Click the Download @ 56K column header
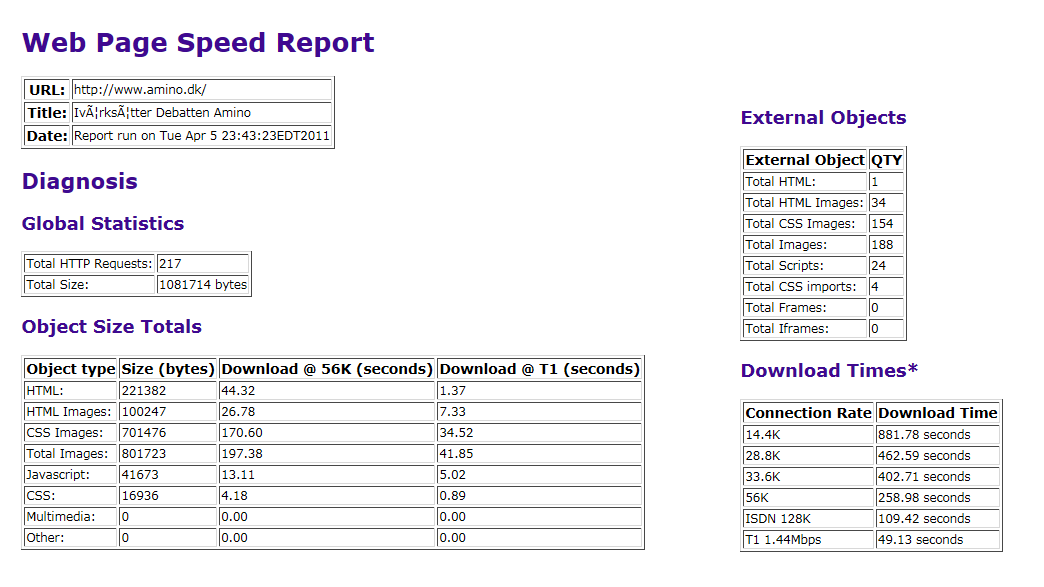1044x587 pixels. coord(327,369)
